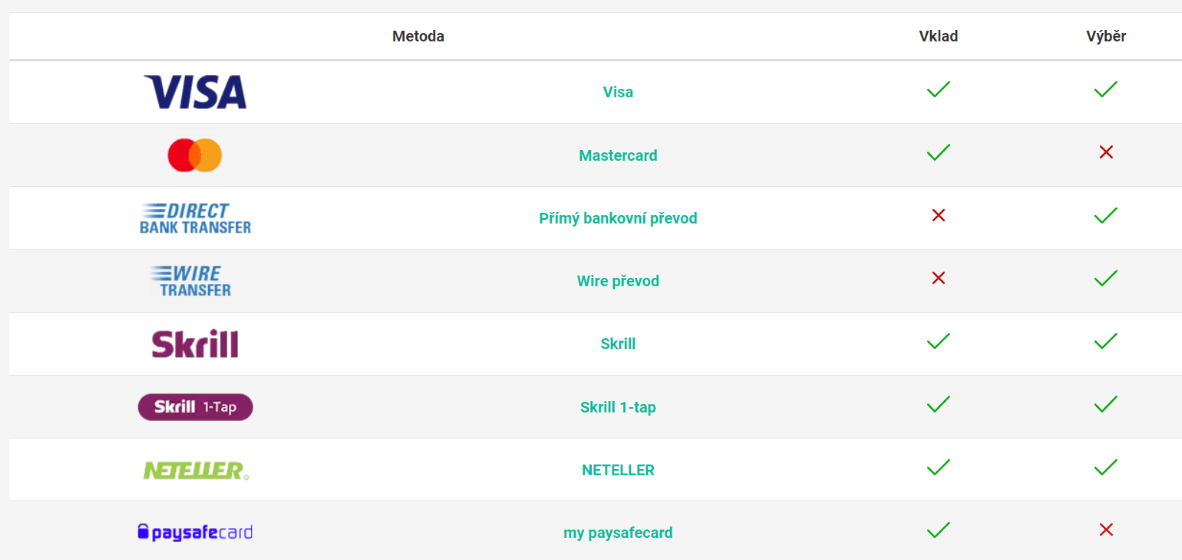
Task: Click the Wire Transfer logo
Action: (x=195, y=281)
